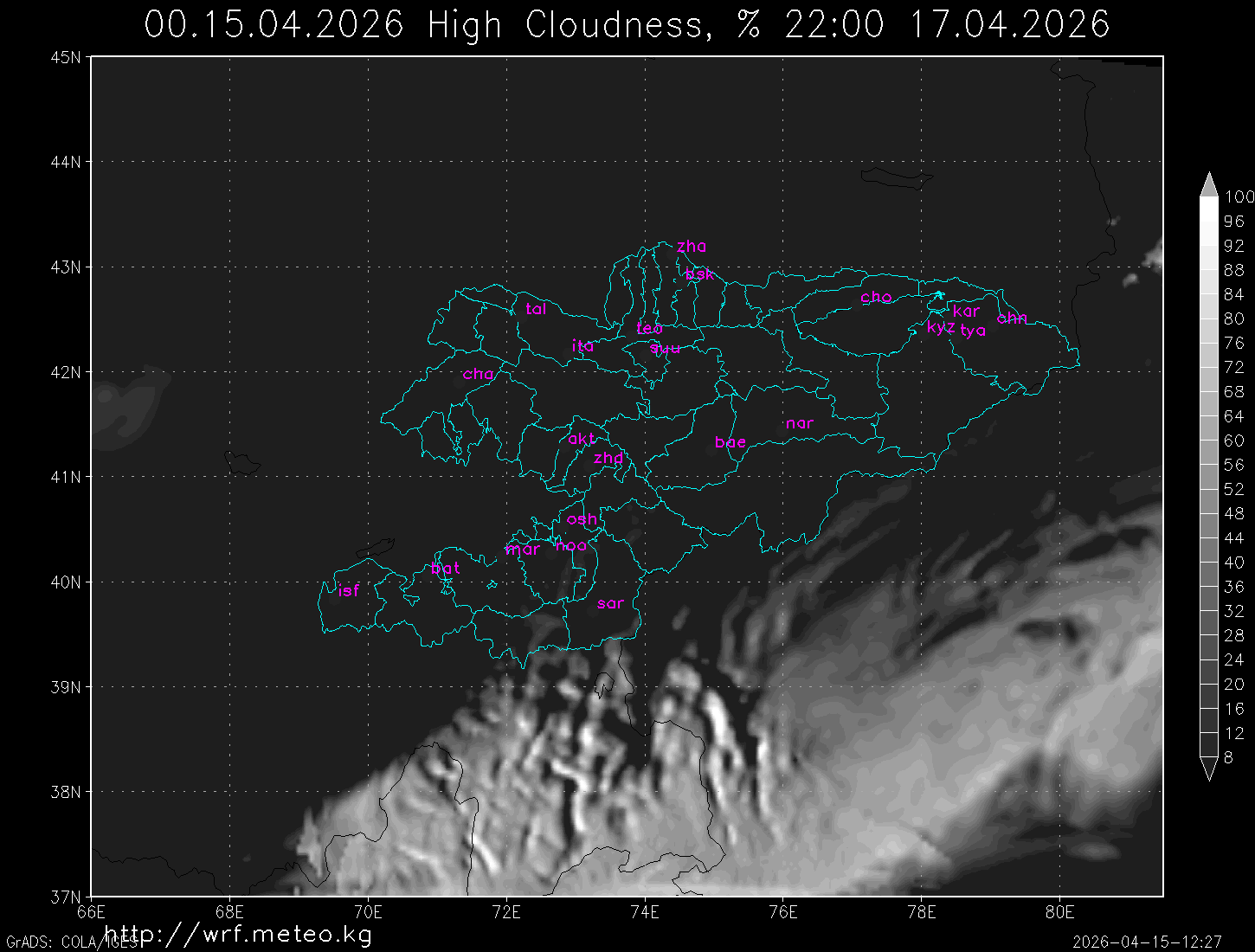Click the 43N latitude axis label
Image resolution: width=1255 pixels, height=952 pixels.
(x=66, y=267)
